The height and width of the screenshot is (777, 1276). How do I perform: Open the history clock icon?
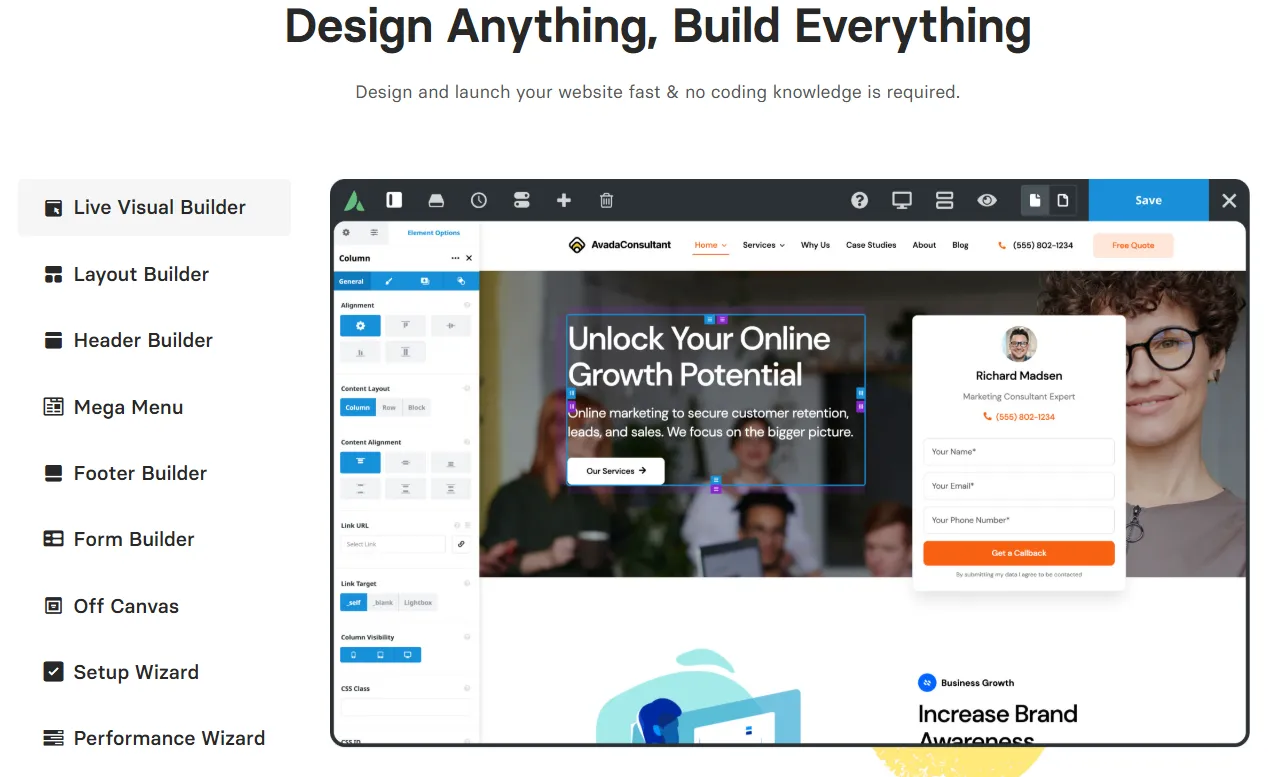(x=479, y=200)
